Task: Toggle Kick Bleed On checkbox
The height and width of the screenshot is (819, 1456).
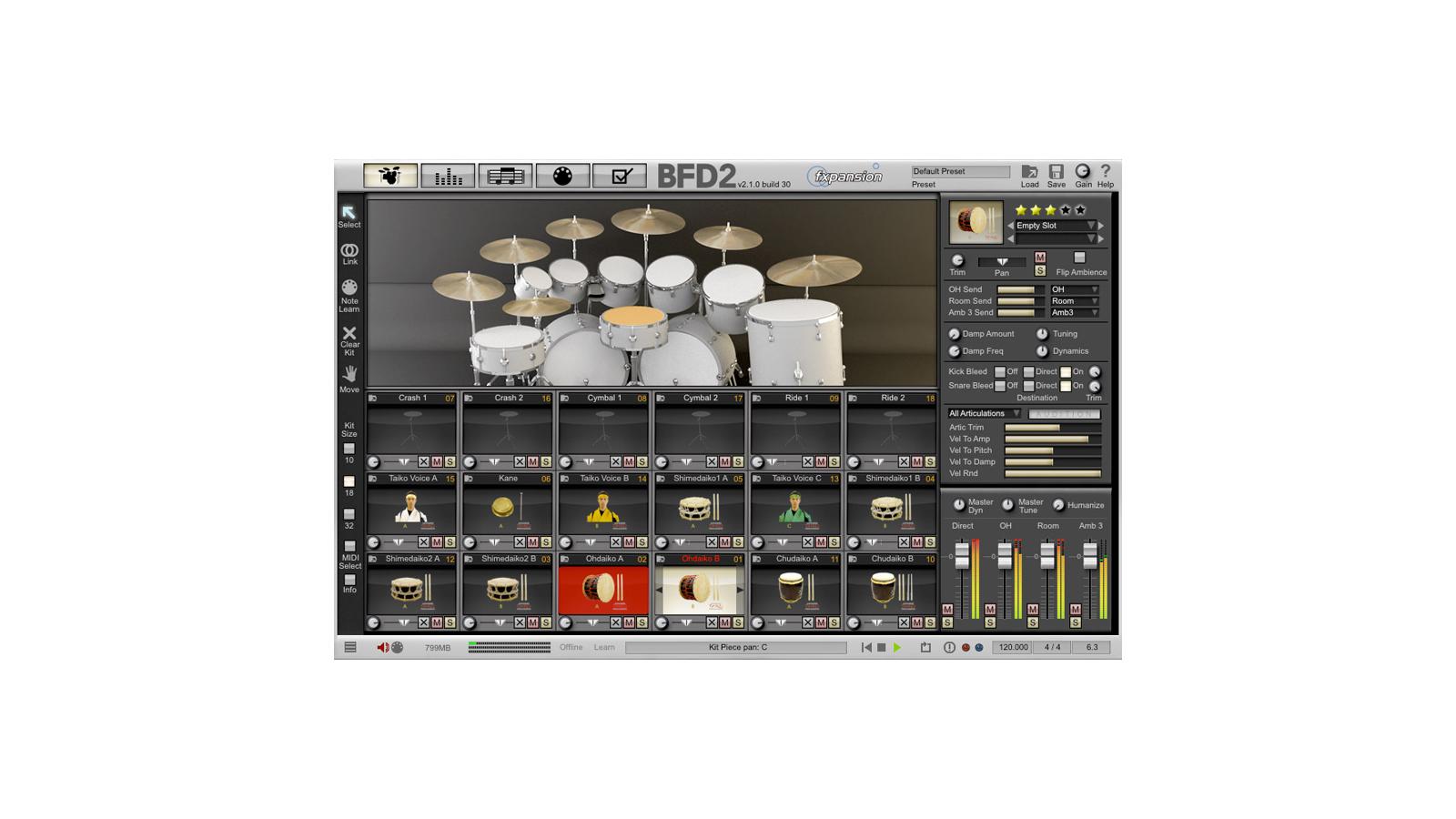Action: (x=1066, y=372)
